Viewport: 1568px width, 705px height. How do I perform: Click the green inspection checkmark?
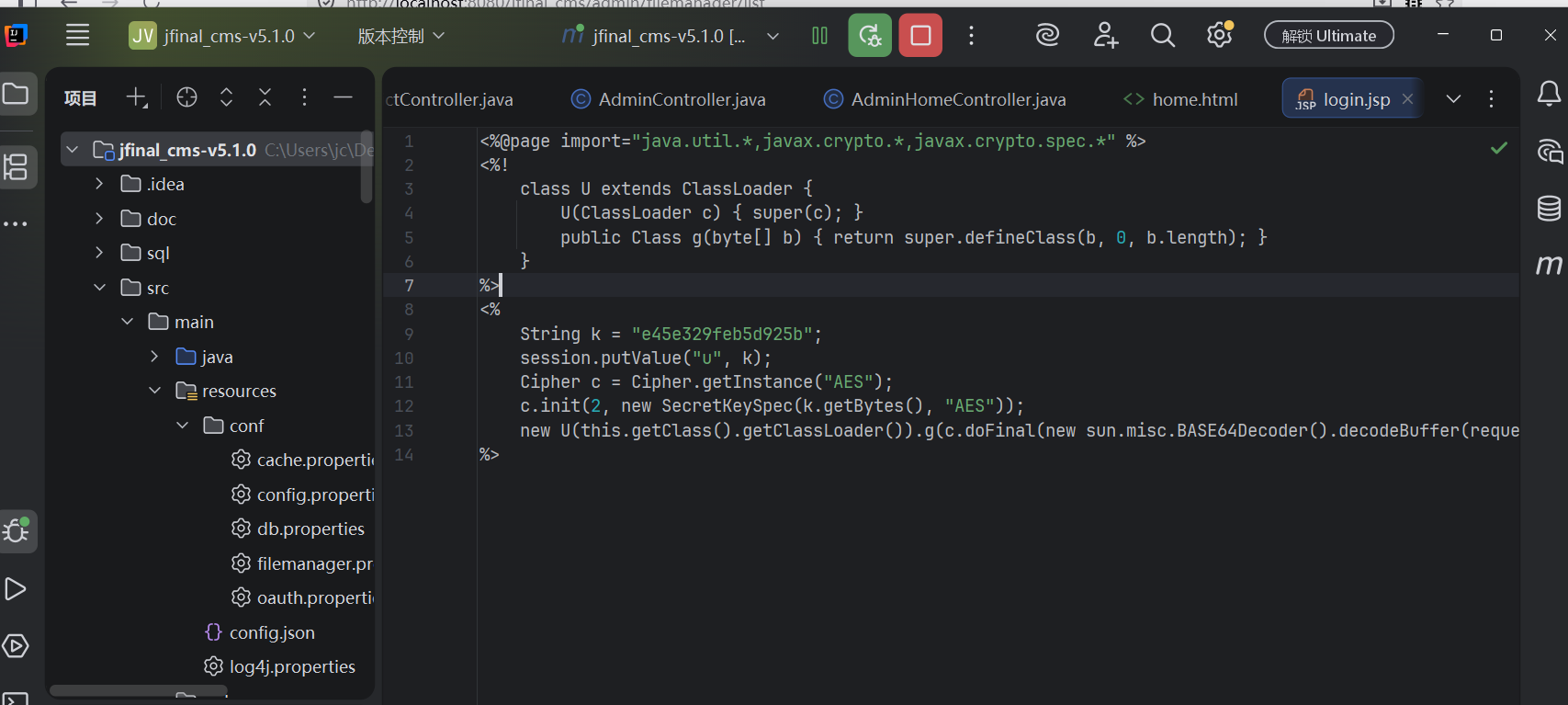pyautogui.click(x=1499, y=147)
